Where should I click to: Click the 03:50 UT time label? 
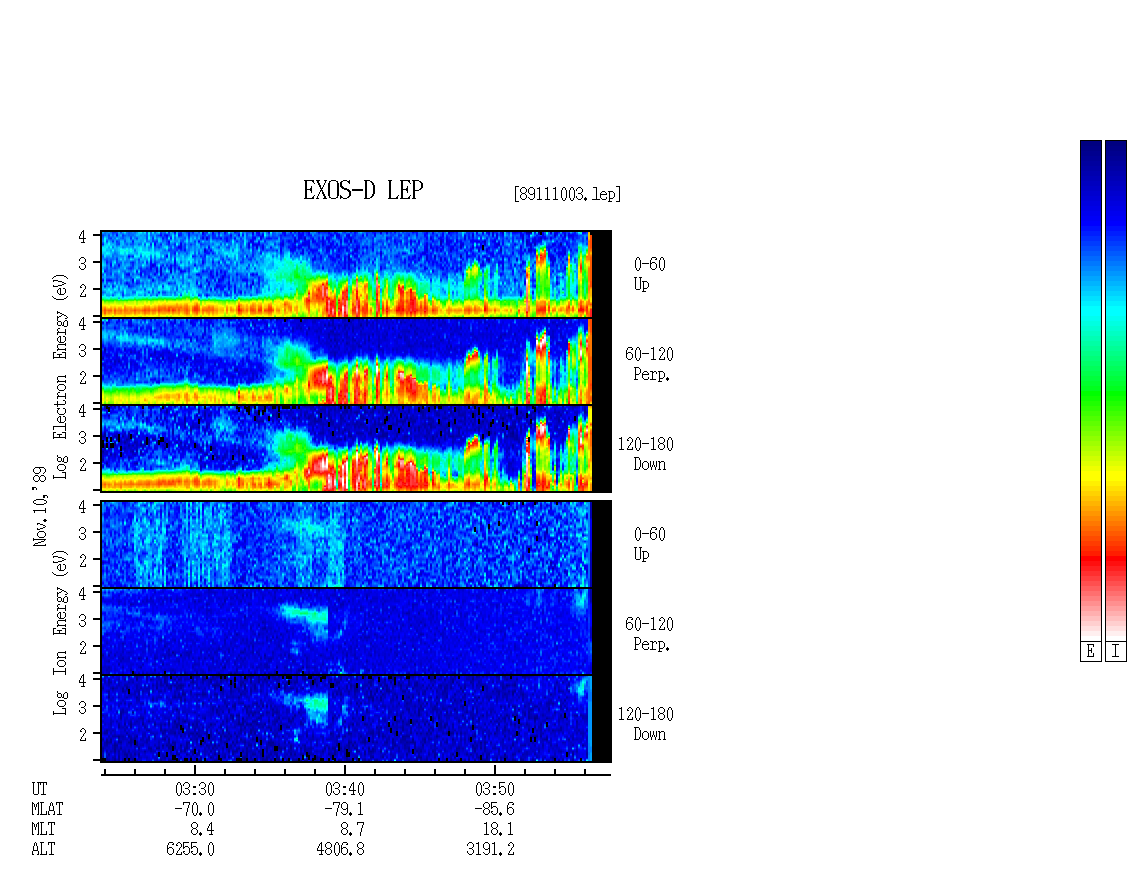point(494,789)
